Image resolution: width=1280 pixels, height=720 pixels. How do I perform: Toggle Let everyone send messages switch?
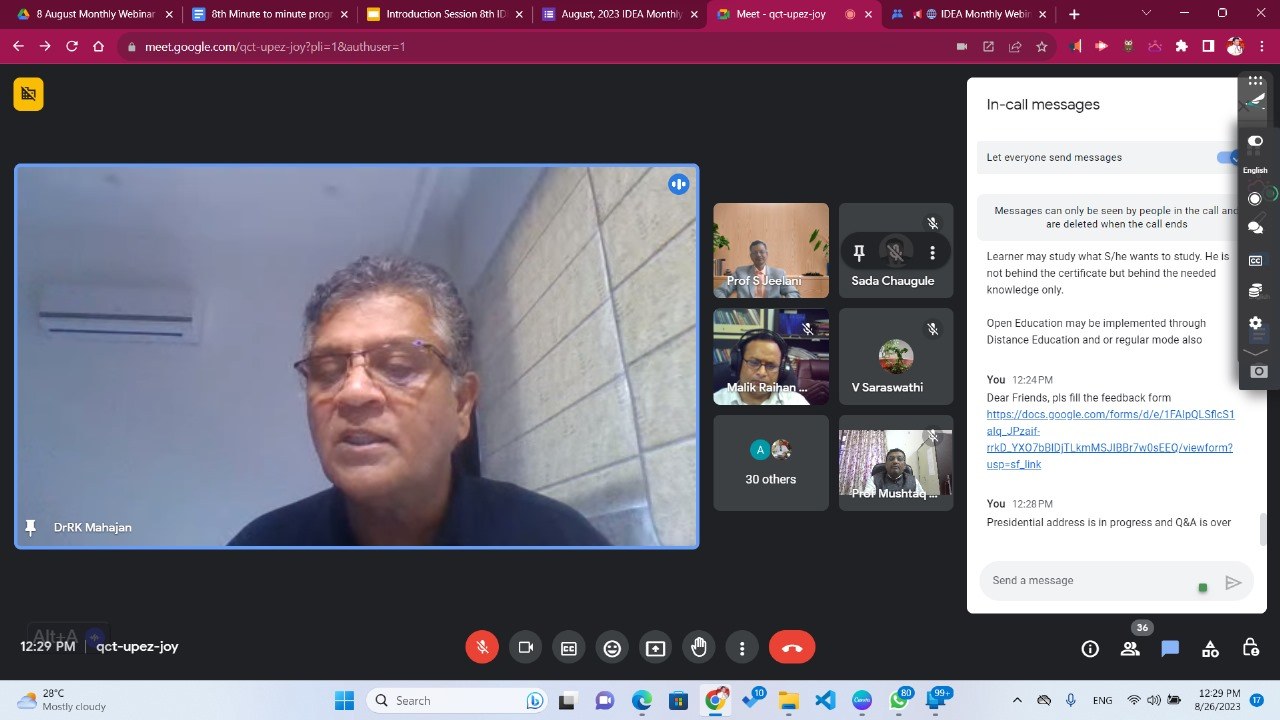[x=1227, y=157]
